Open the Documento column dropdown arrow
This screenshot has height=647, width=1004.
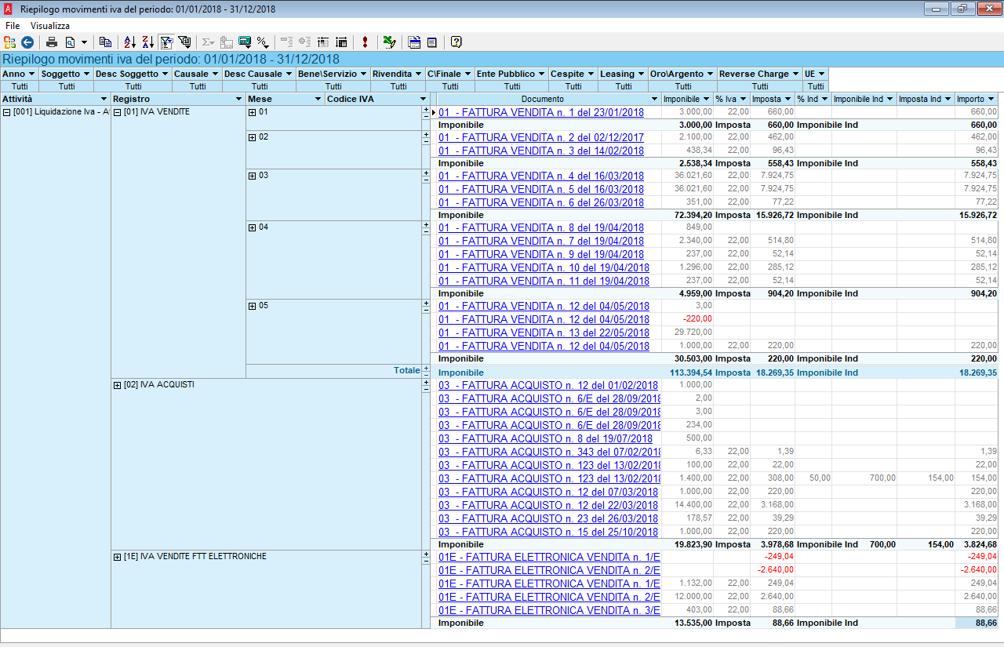pyautogui.click(x=654, y=99)
